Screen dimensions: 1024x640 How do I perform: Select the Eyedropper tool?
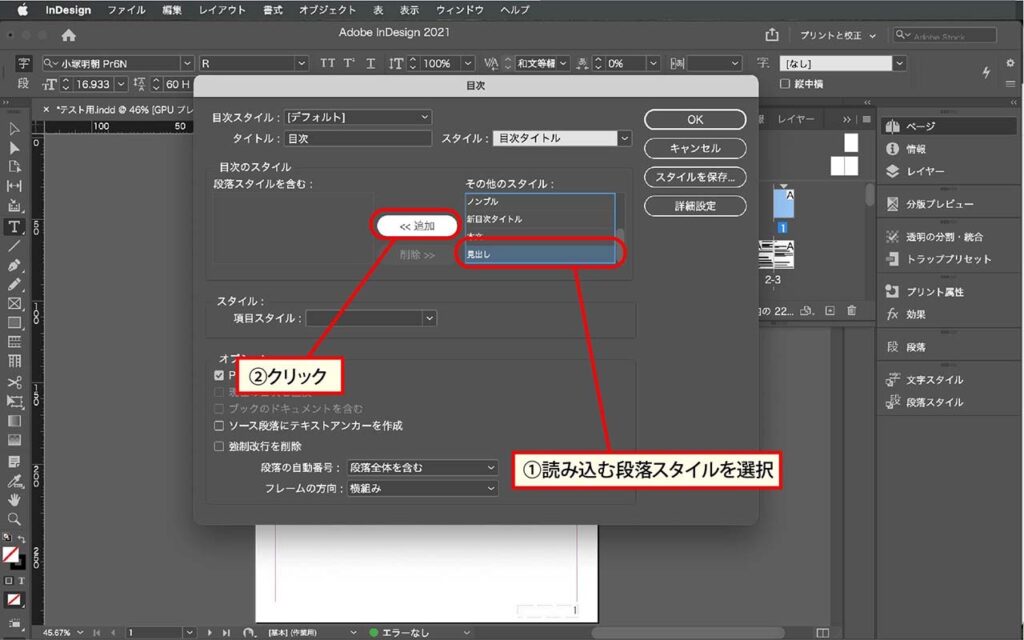click(x=14, y=481)
